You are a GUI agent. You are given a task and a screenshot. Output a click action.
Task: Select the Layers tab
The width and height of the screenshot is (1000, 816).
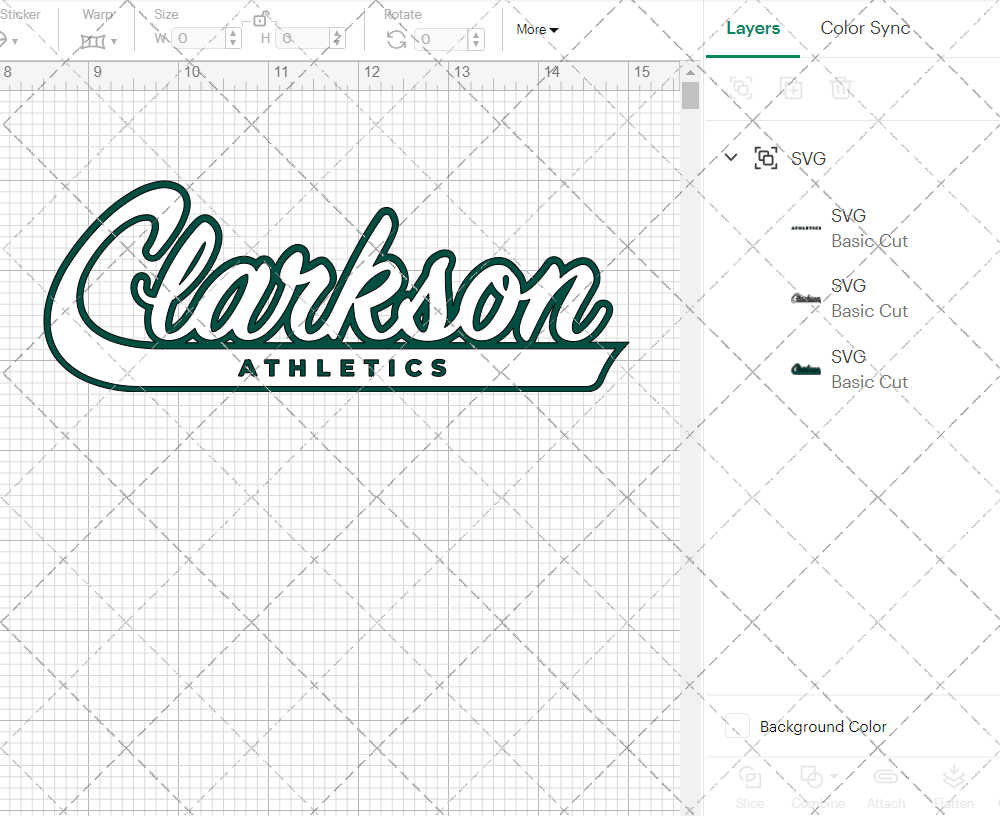(753, 28)
